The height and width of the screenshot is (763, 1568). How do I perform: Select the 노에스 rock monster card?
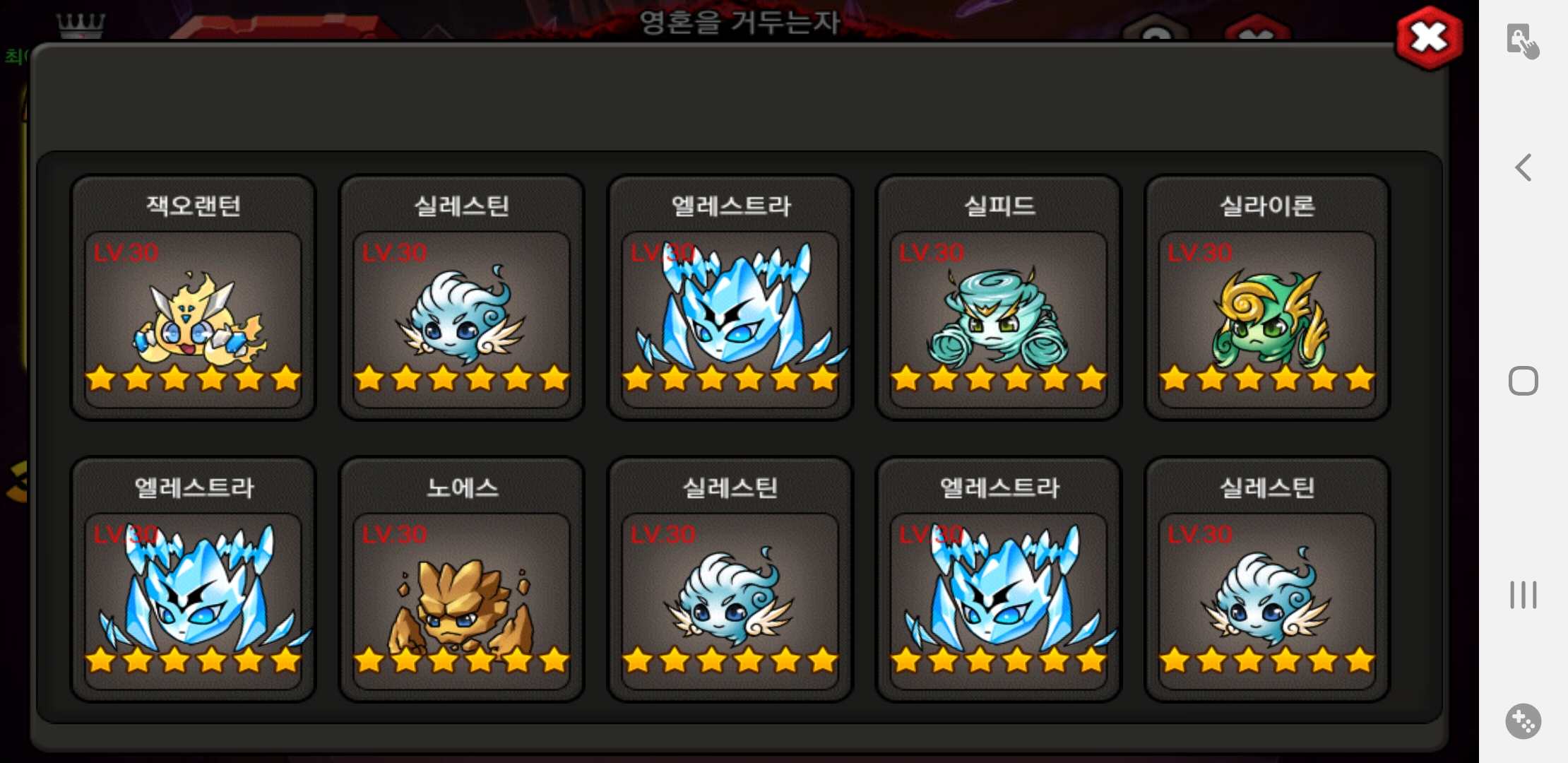(461, 579)
